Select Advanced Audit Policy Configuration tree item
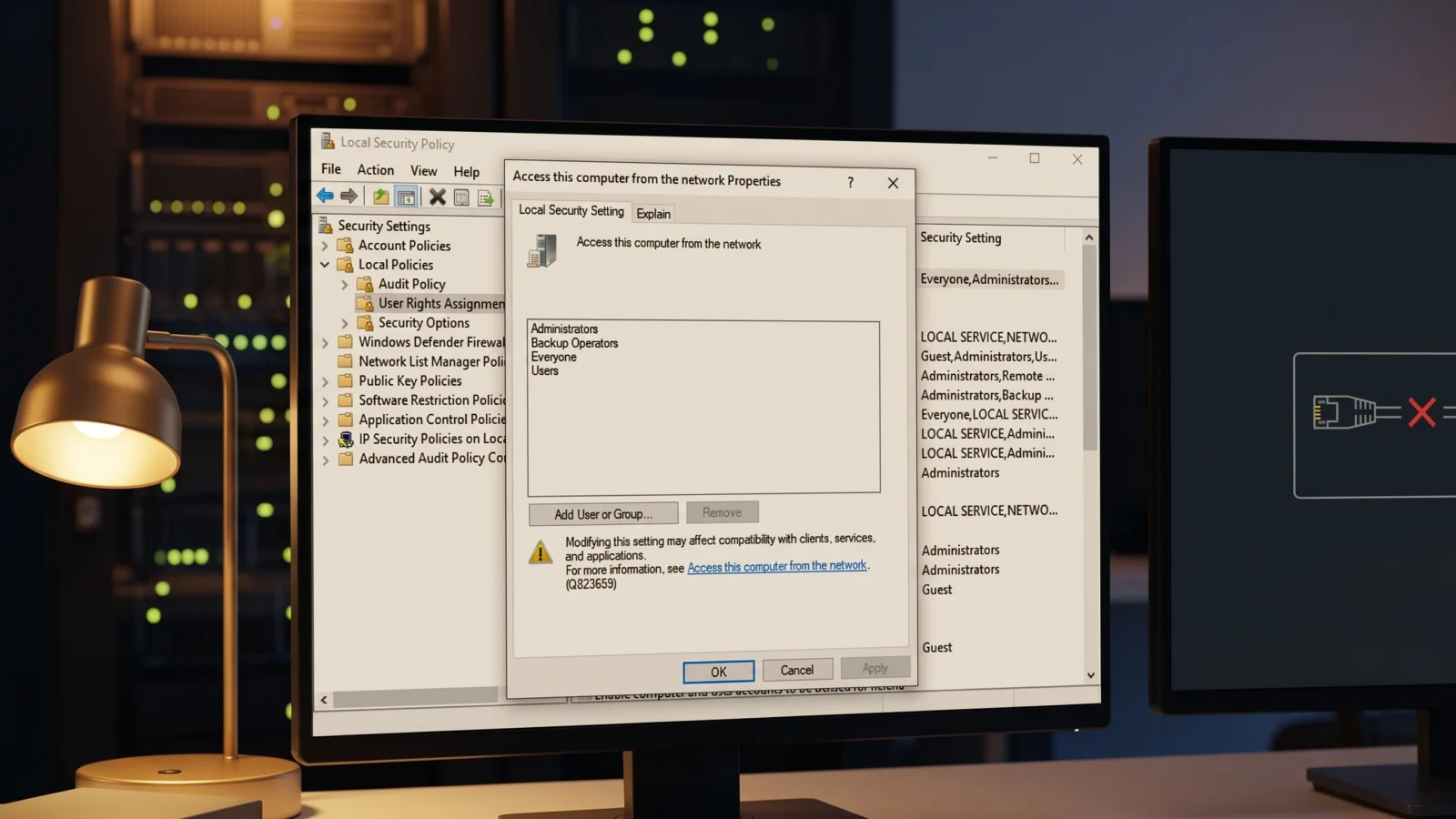The height and width of the screenshot is (819, 1456). [x=431, y=459]
